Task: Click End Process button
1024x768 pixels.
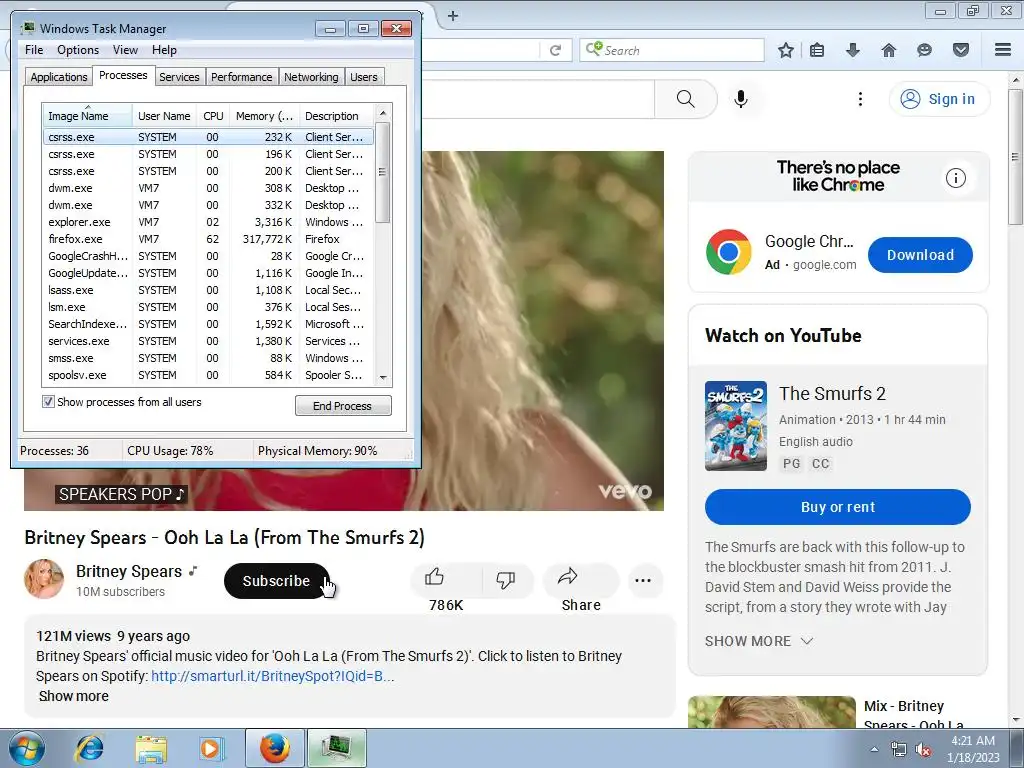Action: [x=343, y=406]
